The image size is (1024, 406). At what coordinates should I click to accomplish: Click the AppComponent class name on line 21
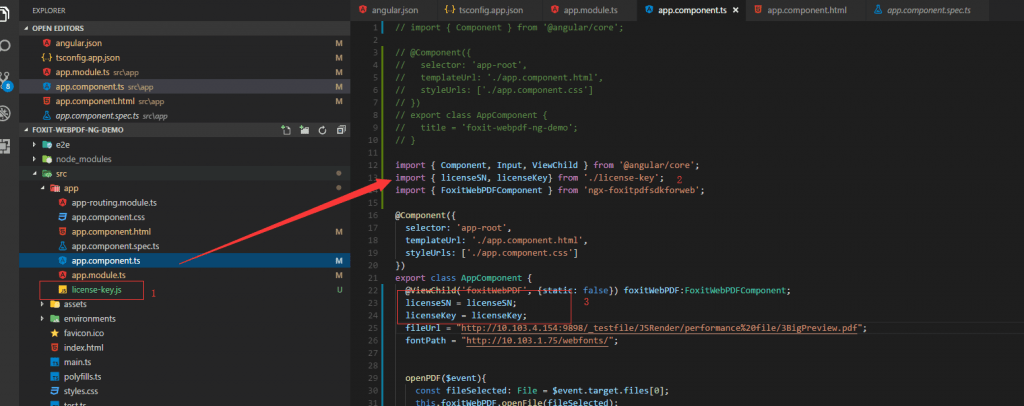491,278
